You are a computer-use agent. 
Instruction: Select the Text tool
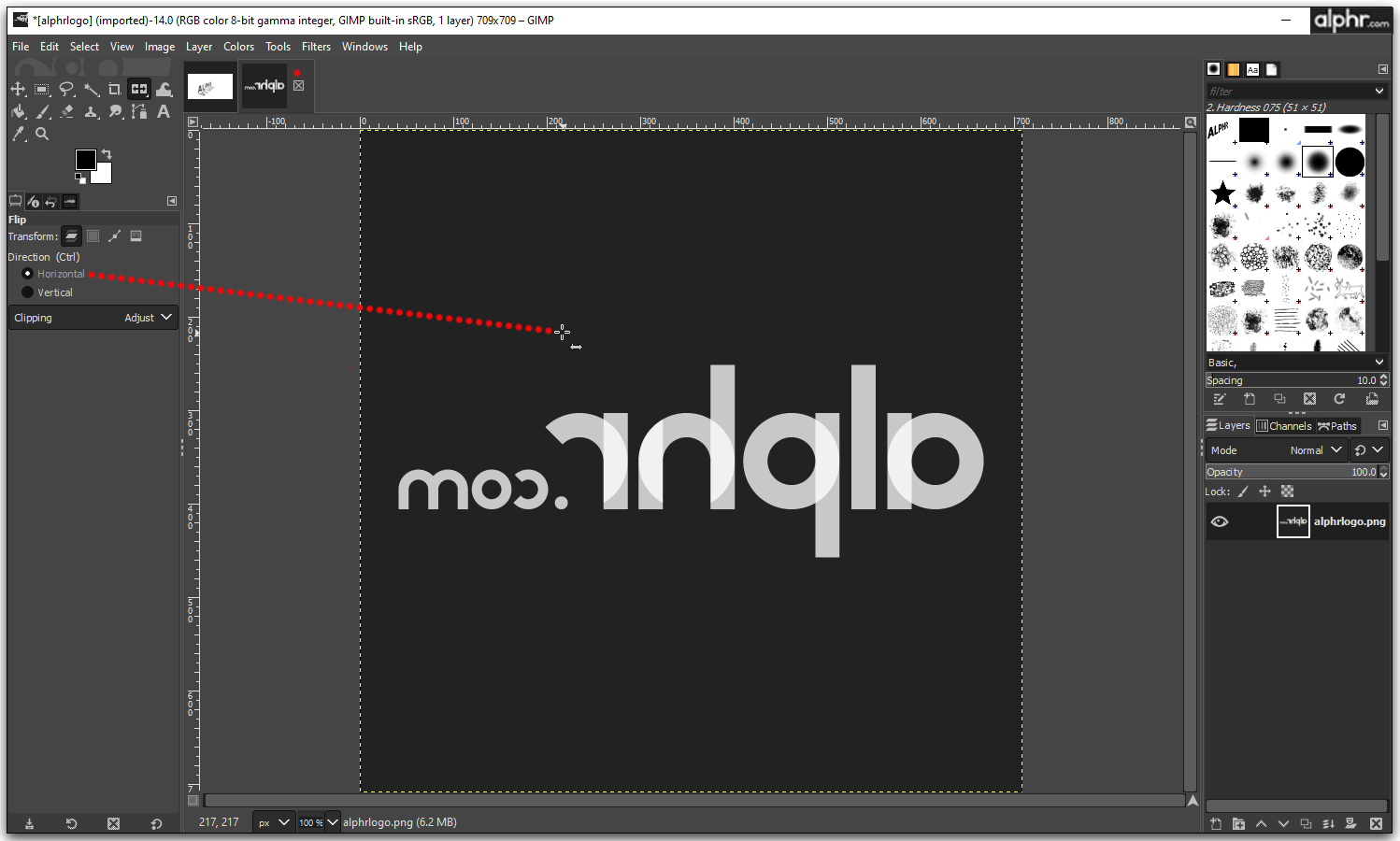point(164,111)
